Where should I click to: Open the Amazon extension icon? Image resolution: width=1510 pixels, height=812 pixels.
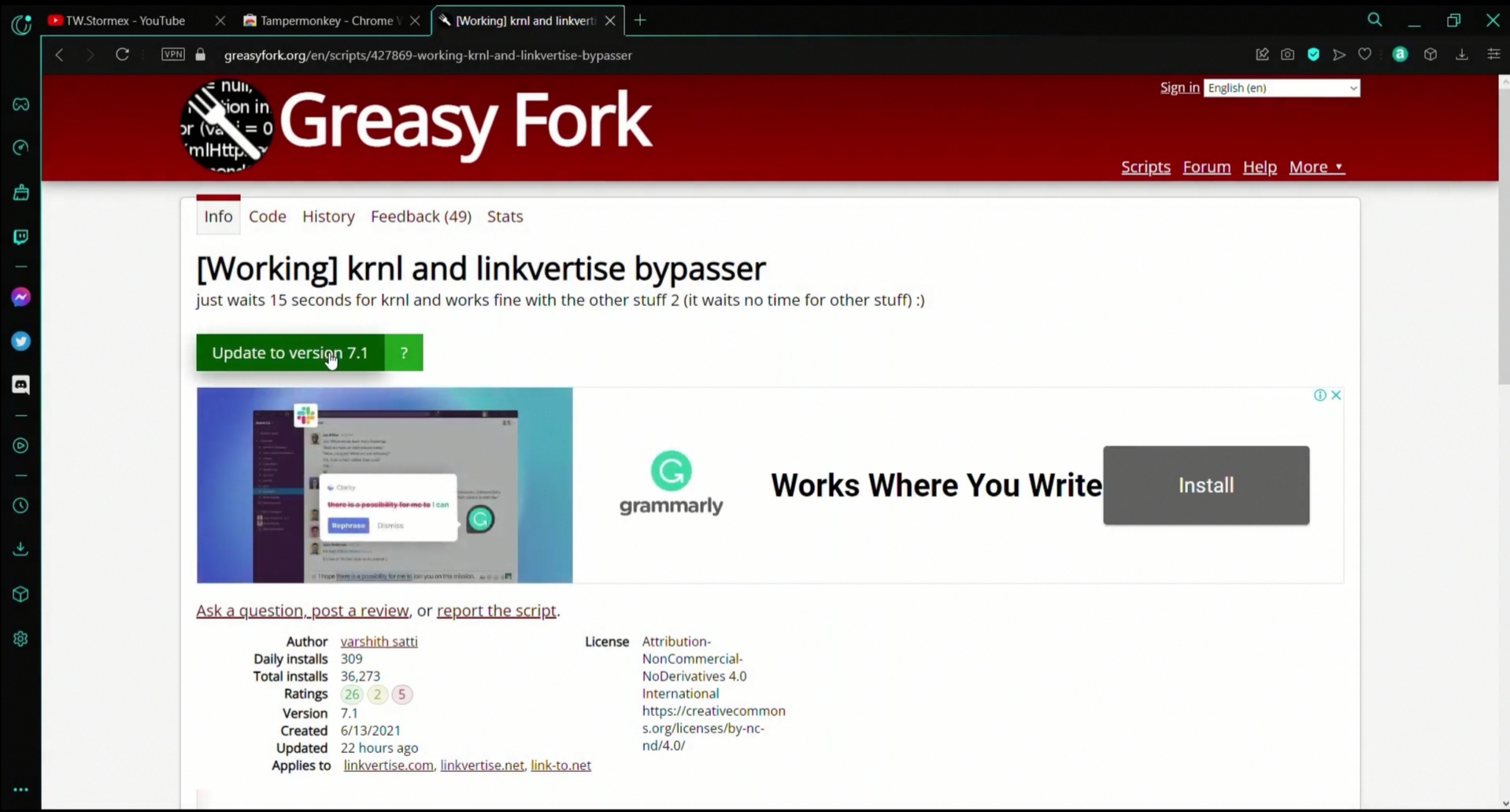[1401, 54]
